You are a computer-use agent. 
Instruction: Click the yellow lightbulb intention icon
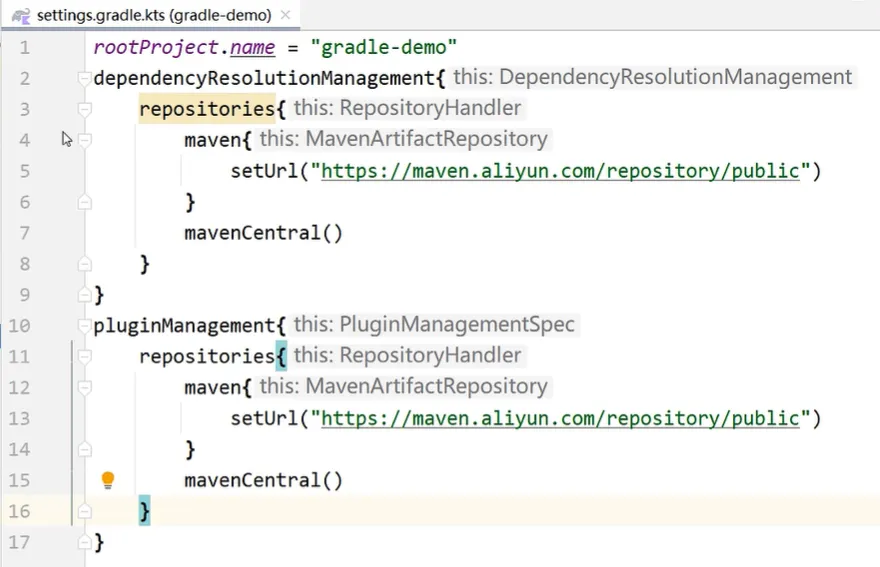108,480
